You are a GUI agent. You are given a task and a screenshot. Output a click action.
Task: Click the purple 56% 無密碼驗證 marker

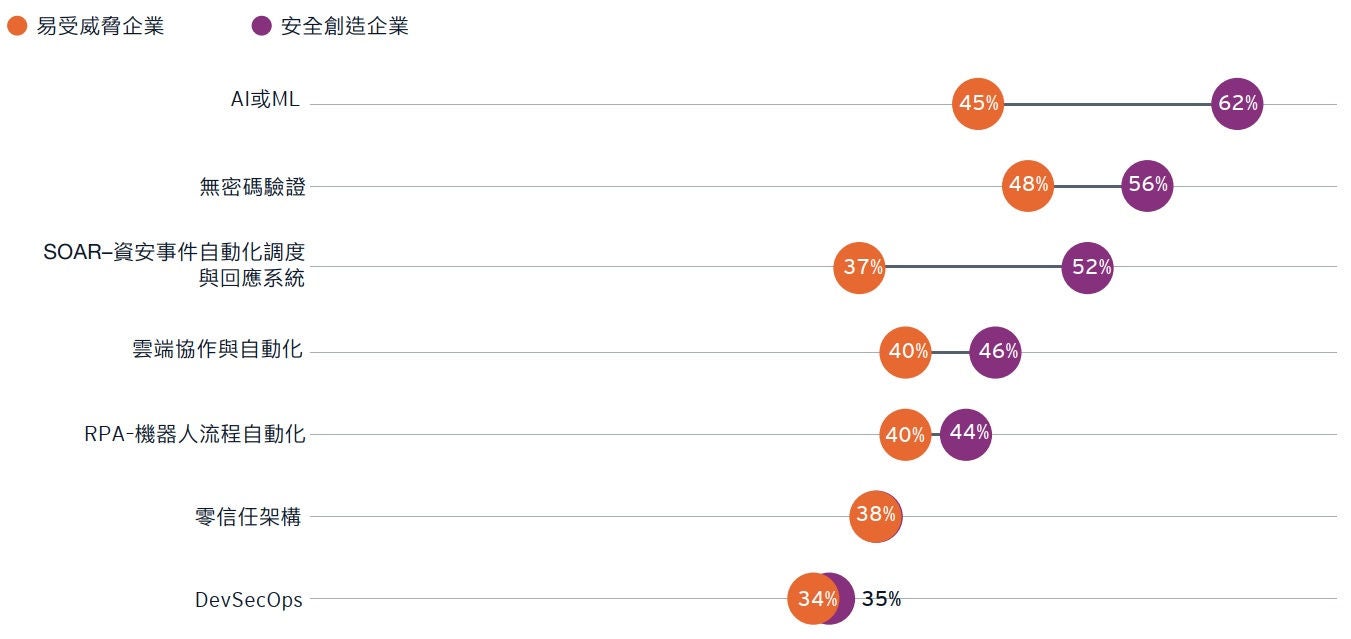point(1147,185)
